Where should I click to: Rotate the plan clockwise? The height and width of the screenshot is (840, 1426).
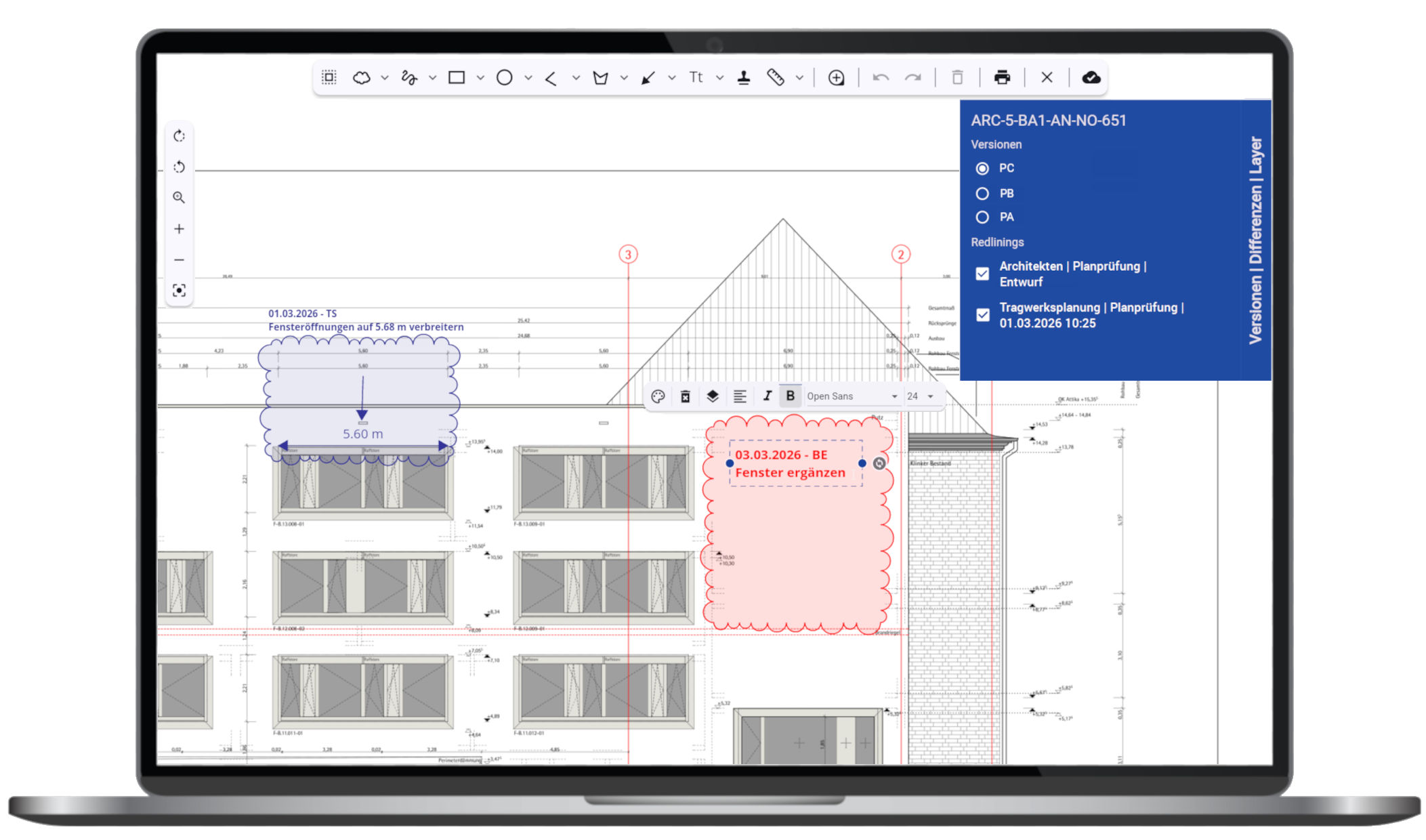[x=179, y=136]
